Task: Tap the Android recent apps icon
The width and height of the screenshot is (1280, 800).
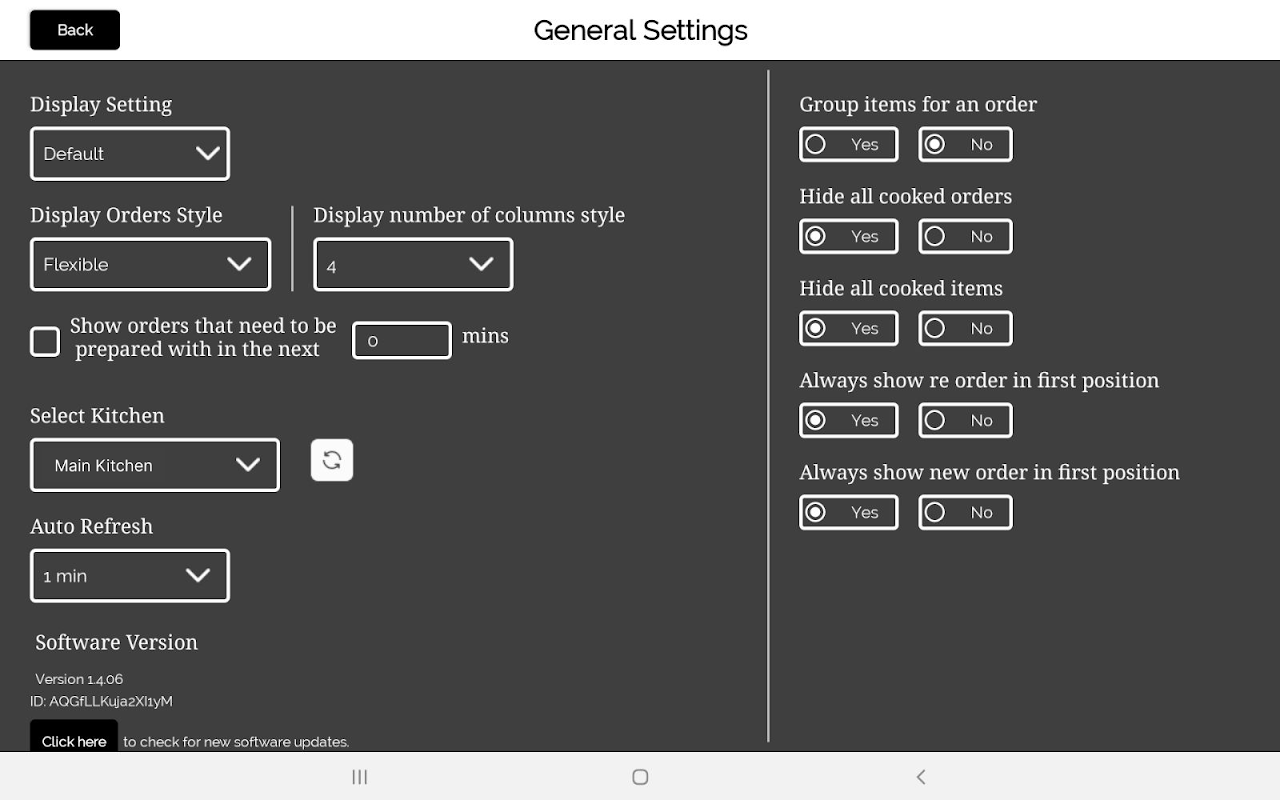Action: [x=360, y=777]
